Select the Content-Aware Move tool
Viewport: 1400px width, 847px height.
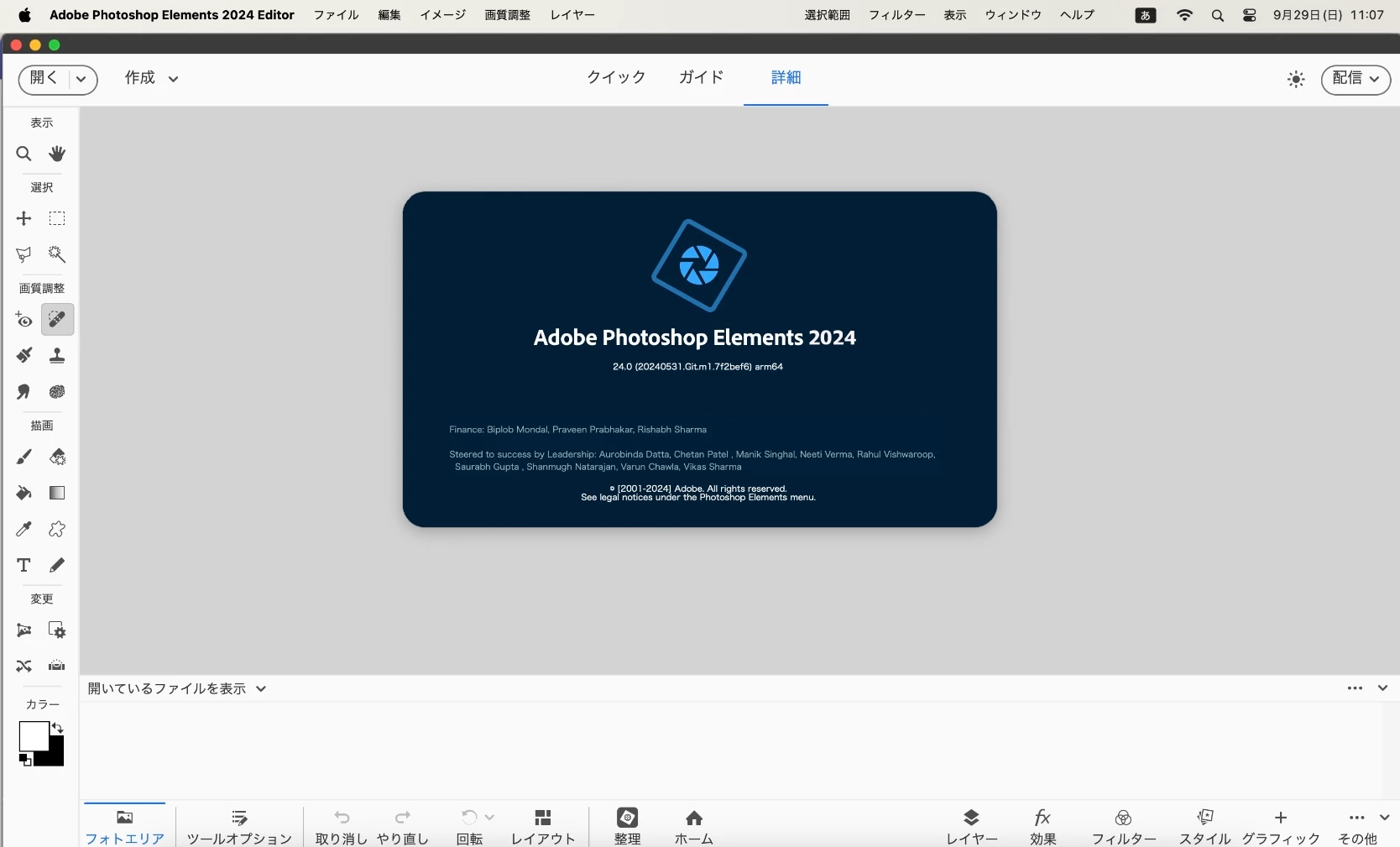pos(24,667)
